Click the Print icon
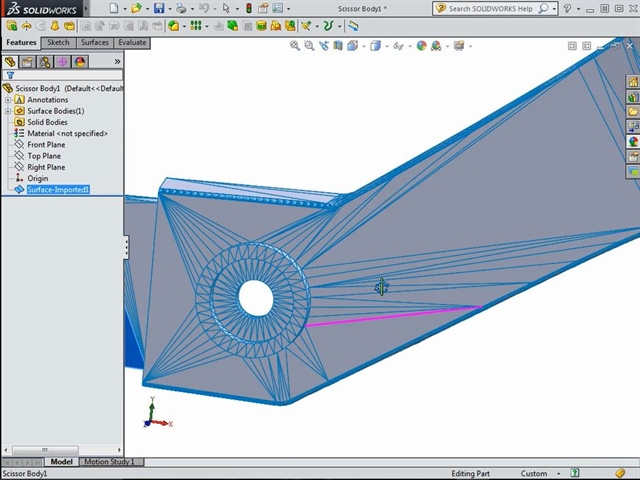This screenshot has width=640, height=480. click(181, 8)
